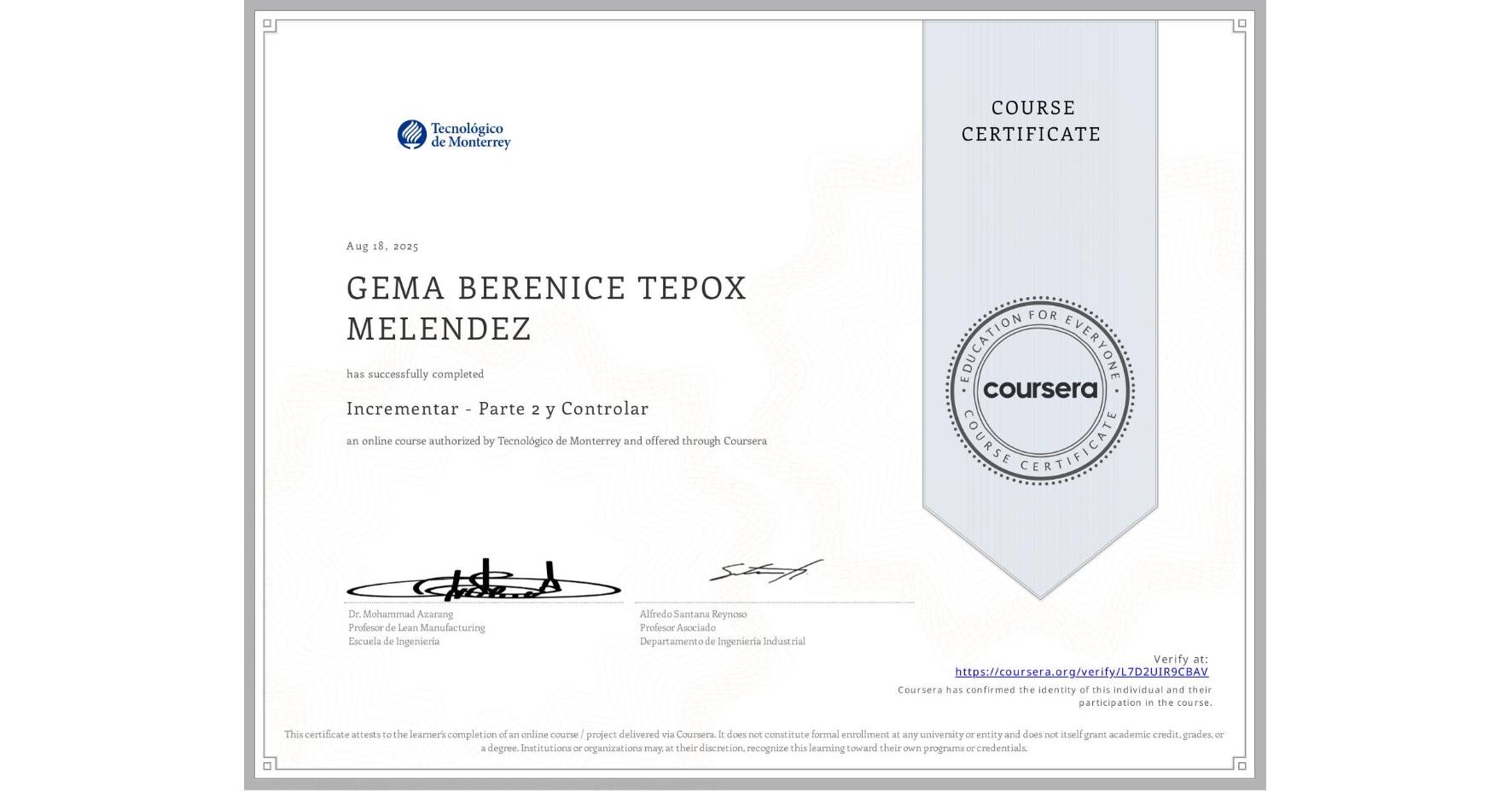This screenshot has height=792, width=1512.
Task: Select course title 'Incrementar - Parte 2 y Controlar'
Action: click(497, 409)
